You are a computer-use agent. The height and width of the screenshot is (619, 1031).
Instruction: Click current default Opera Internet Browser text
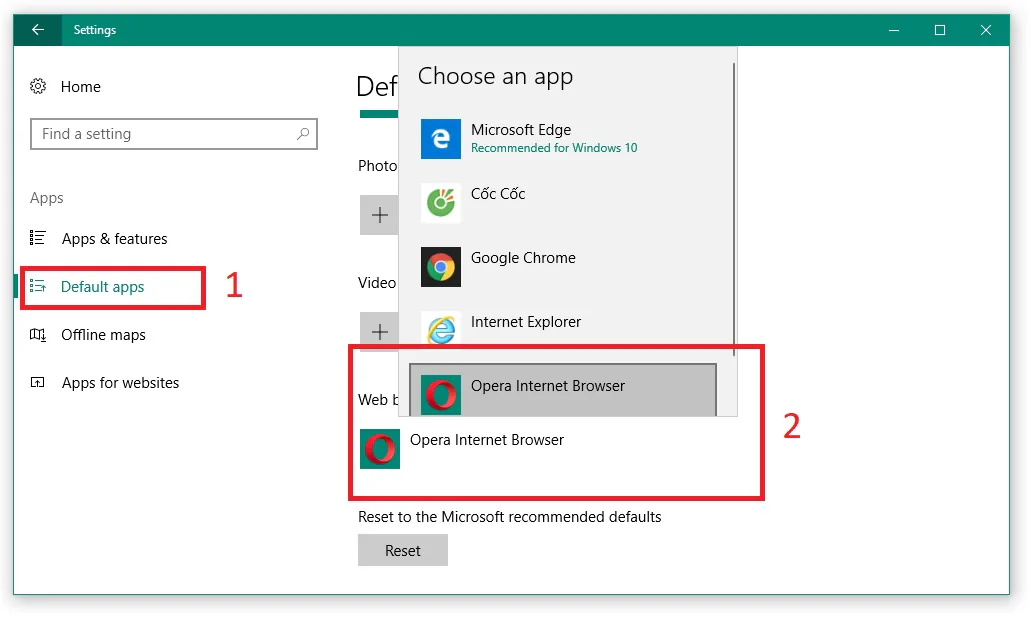click(x=487, y=440)
